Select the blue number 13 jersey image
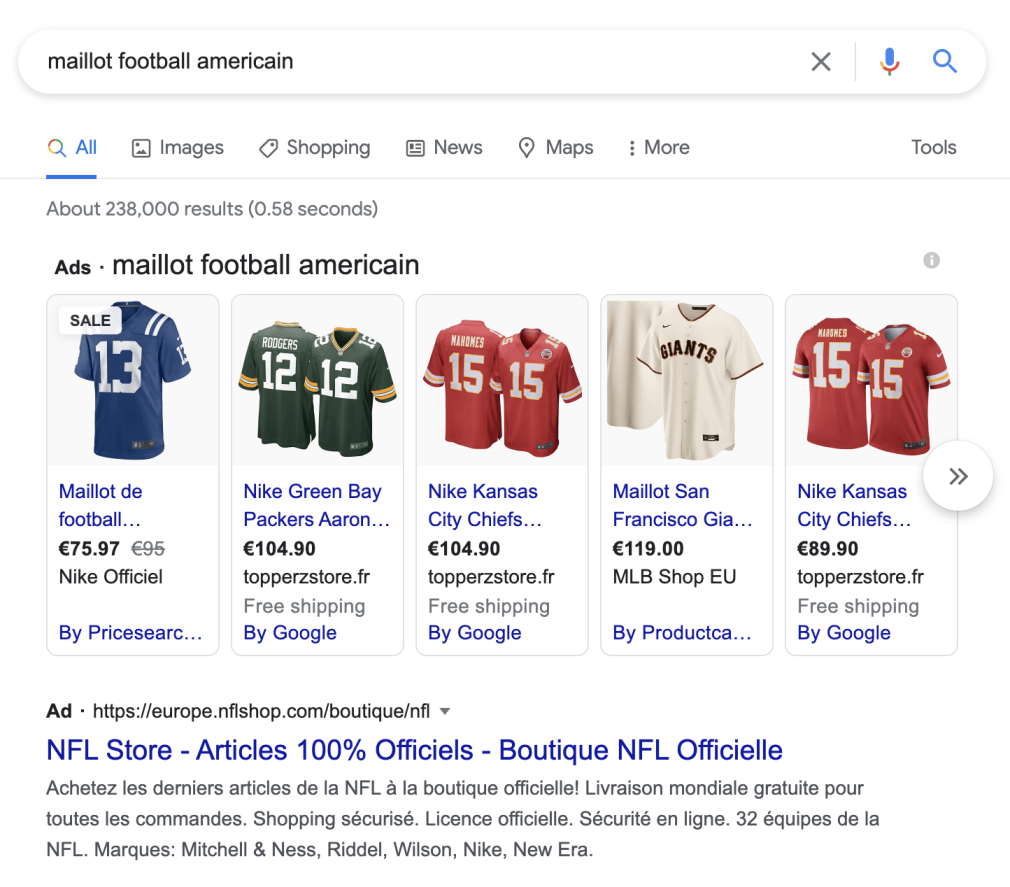Screen dimensions: 1010x887 click(x=132, y=380)
